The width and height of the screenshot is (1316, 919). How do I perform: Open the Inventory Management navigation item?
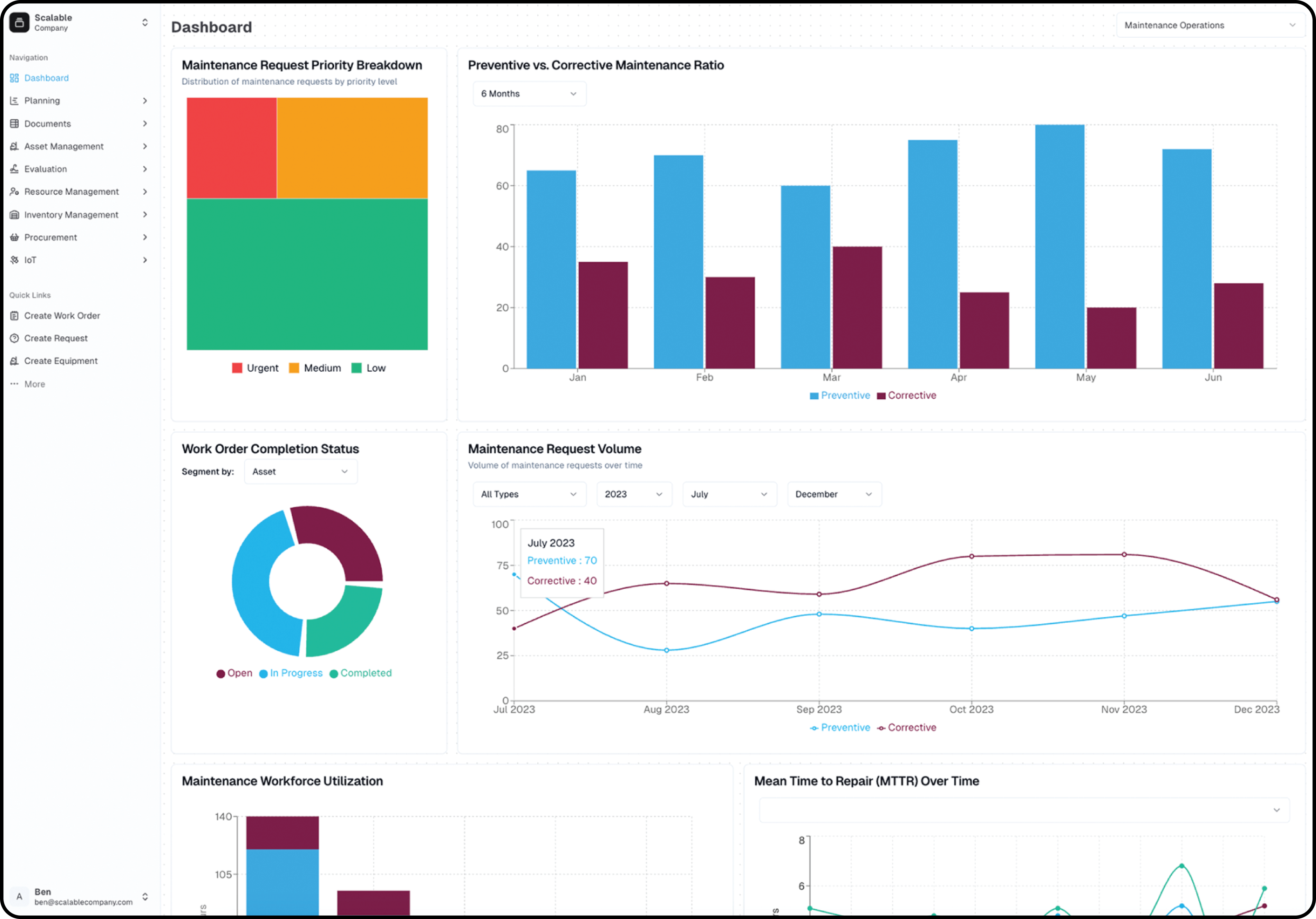click(x=78, y=215)
